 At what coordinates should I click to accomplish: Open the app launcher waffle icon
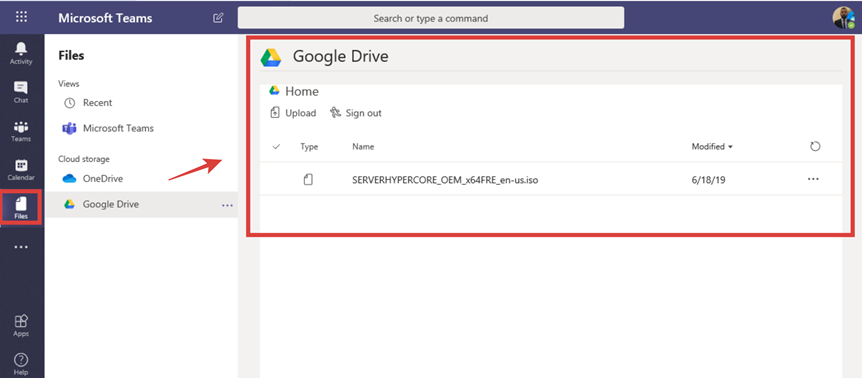[21, 18]
